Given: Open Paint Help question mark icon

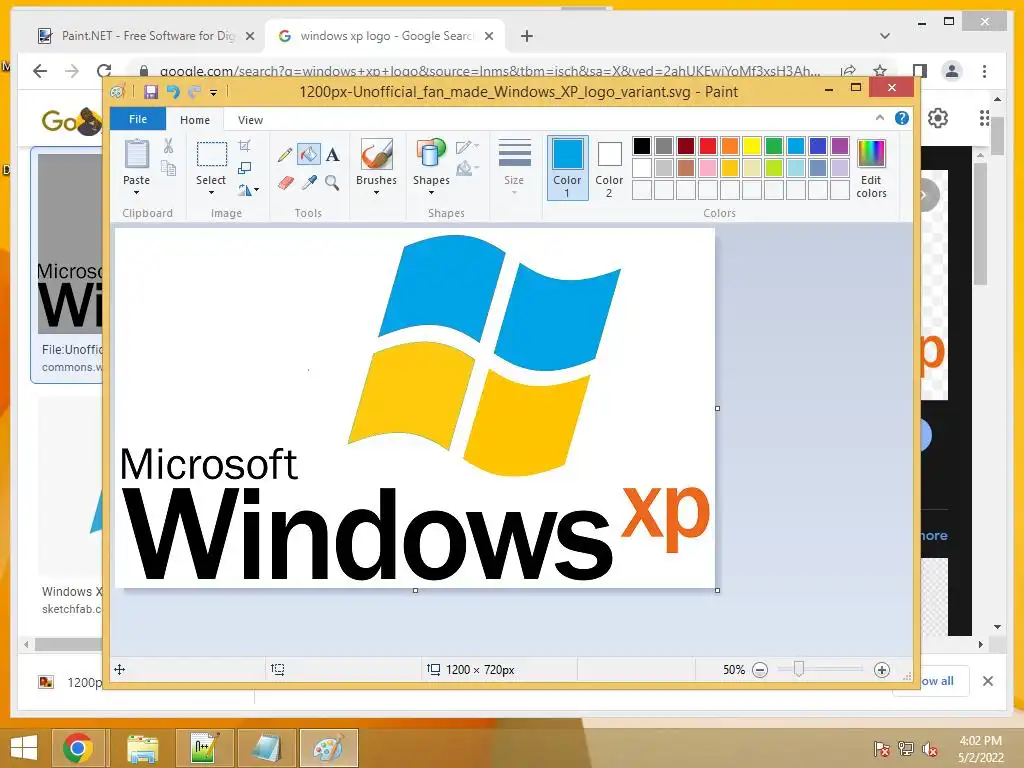Looking at the screenshot, I should point(902,118).
